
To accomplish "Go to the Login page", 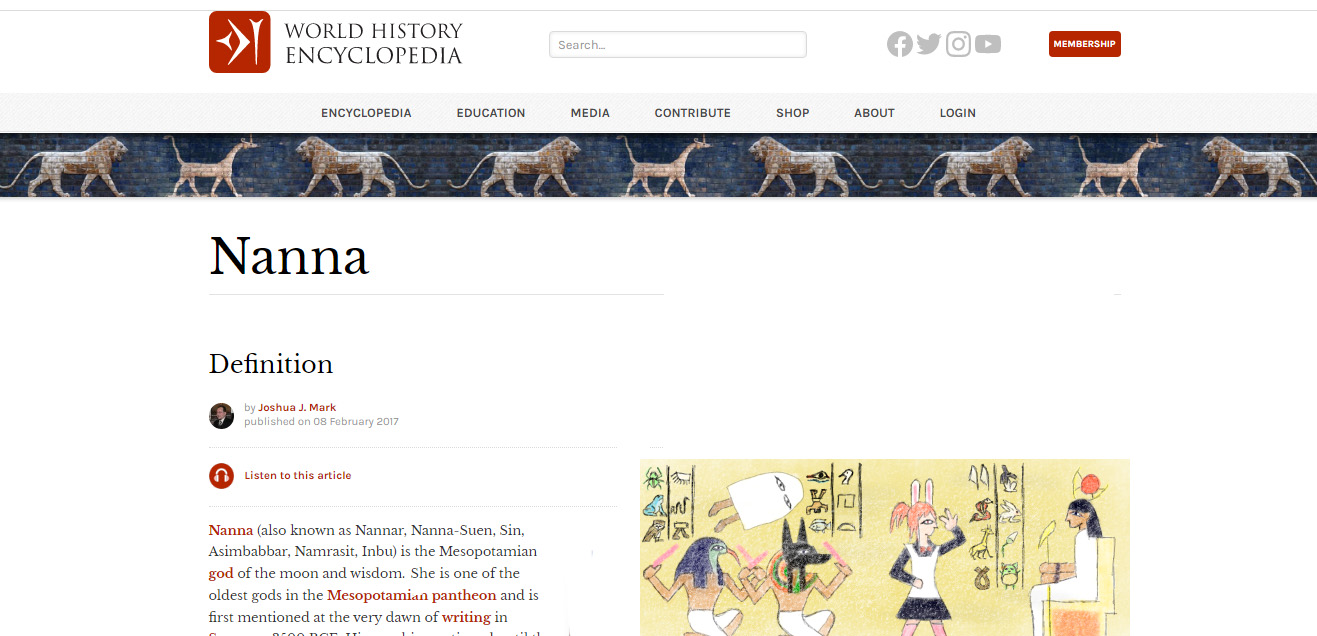I will (x=957, y=113).
